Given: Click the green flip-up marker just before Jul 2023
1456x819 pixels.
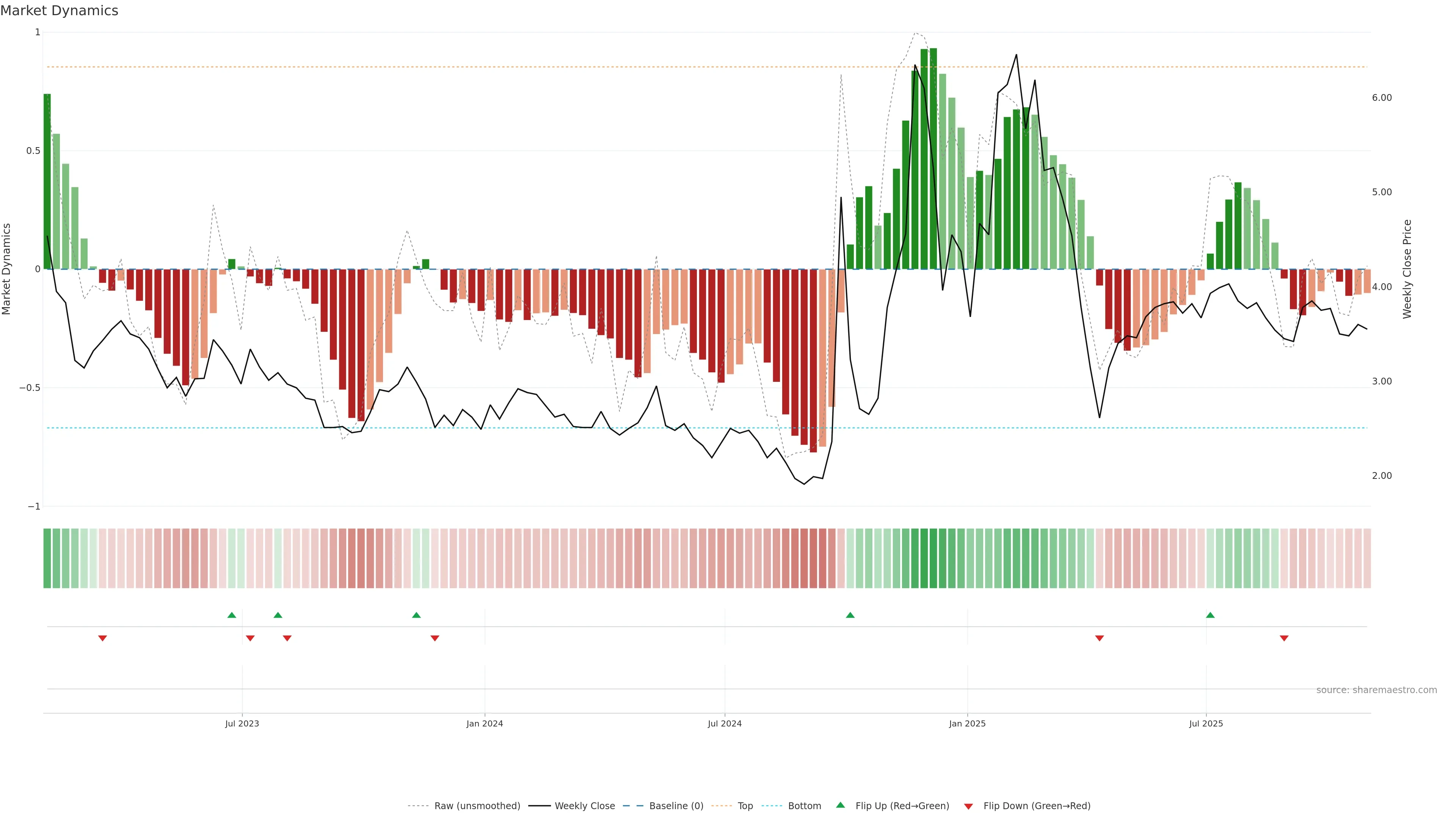Looking at the screenshot, I should (232, 615).
